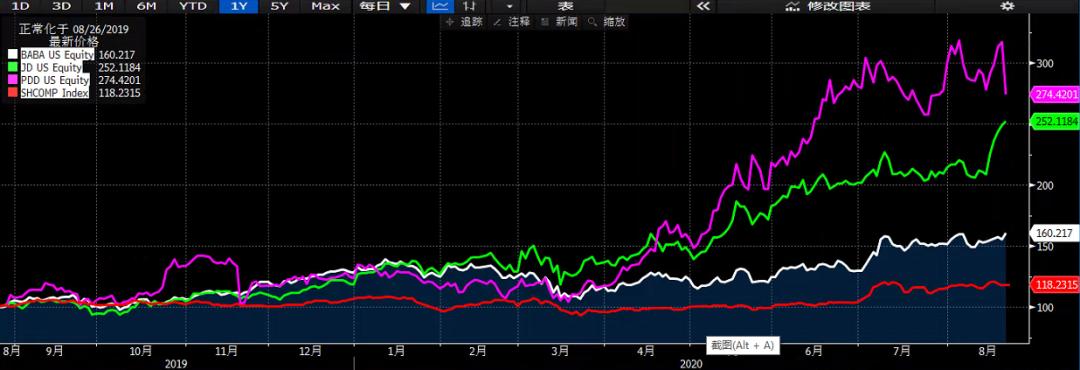
Task: Show the Max time range
Action: pos(325,6)
